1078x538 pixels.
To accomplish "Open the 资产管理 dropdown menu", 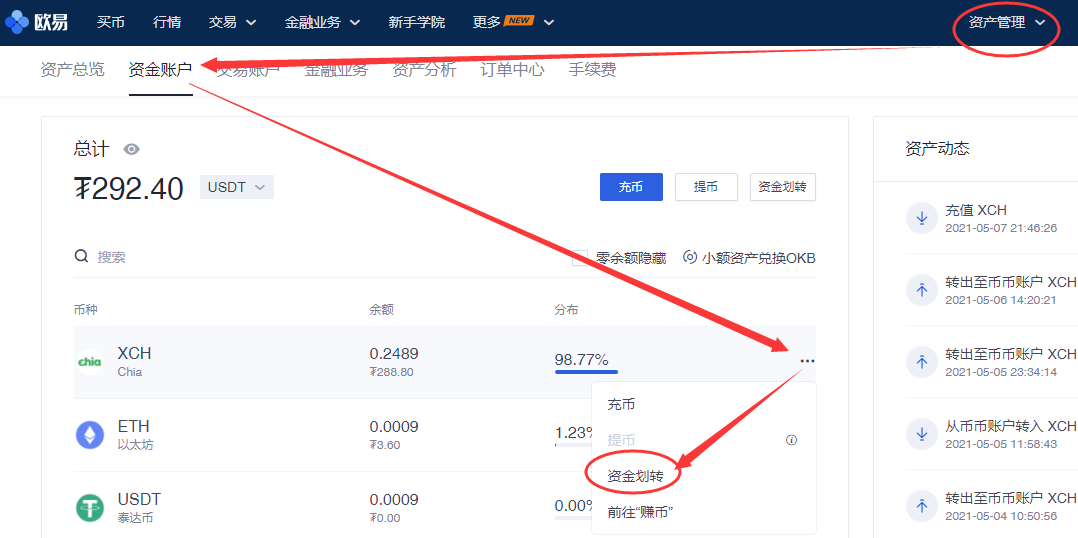I will [1006, 22].
